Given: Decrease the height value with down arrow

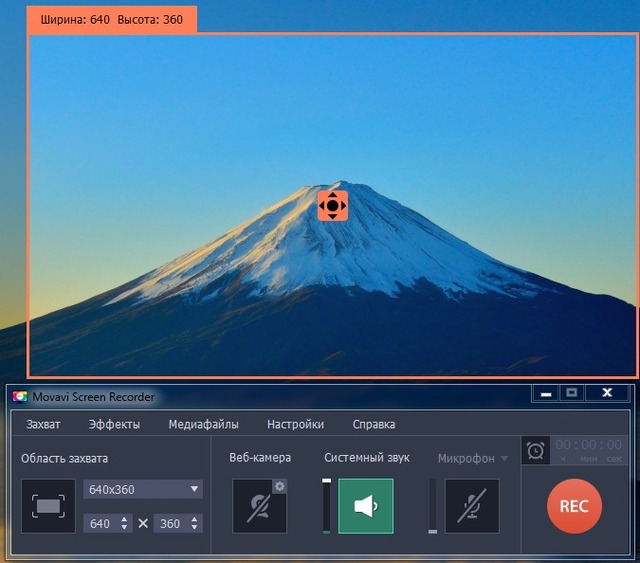Looking at the screenshot, I should (x=195, y=527).
